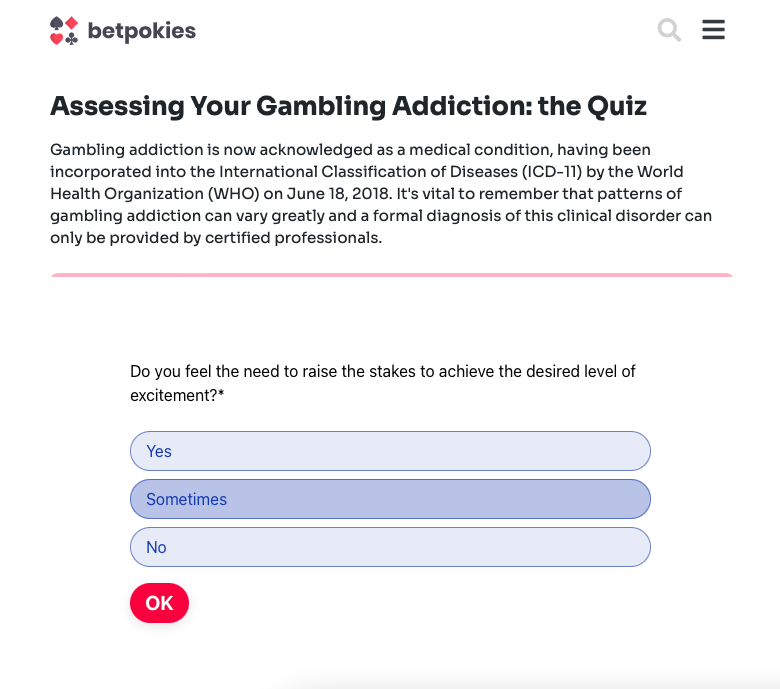780x689 pixels.
Task: Click the betpokies card suits logo icon
Action: [64, 31]
